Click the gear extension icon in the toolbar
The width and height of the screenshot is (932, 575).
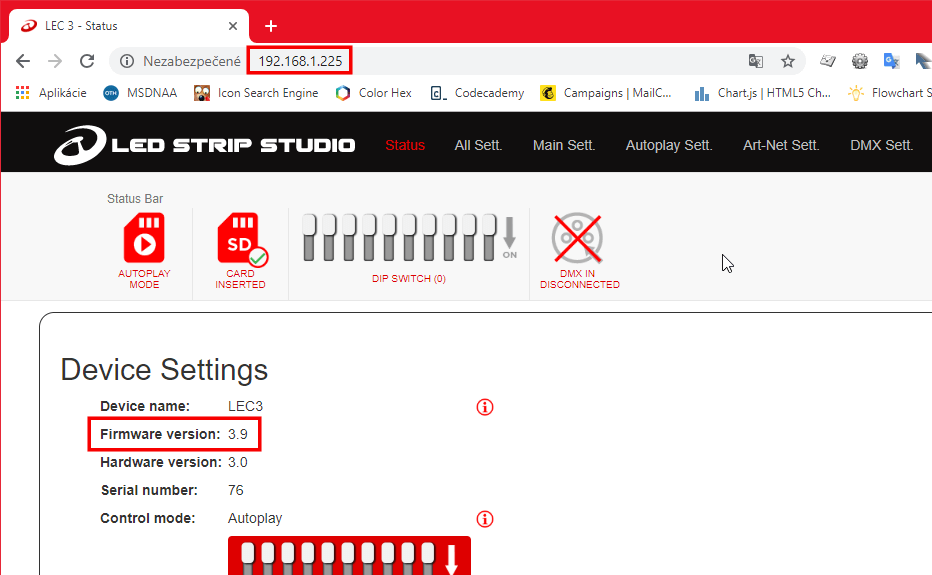859,61
